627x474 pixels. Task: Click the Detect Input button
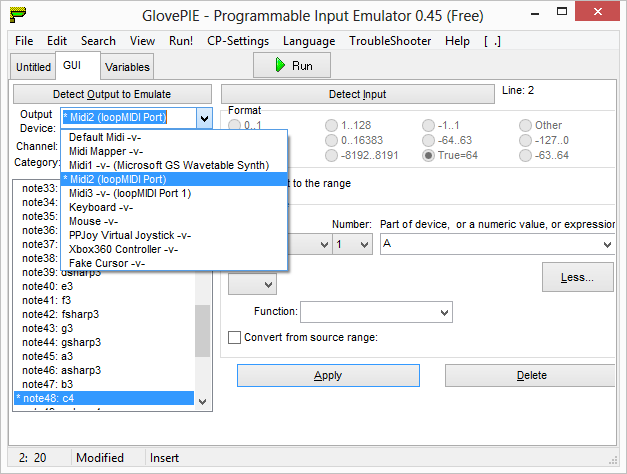pyautogui.click(x=357, y=94)
